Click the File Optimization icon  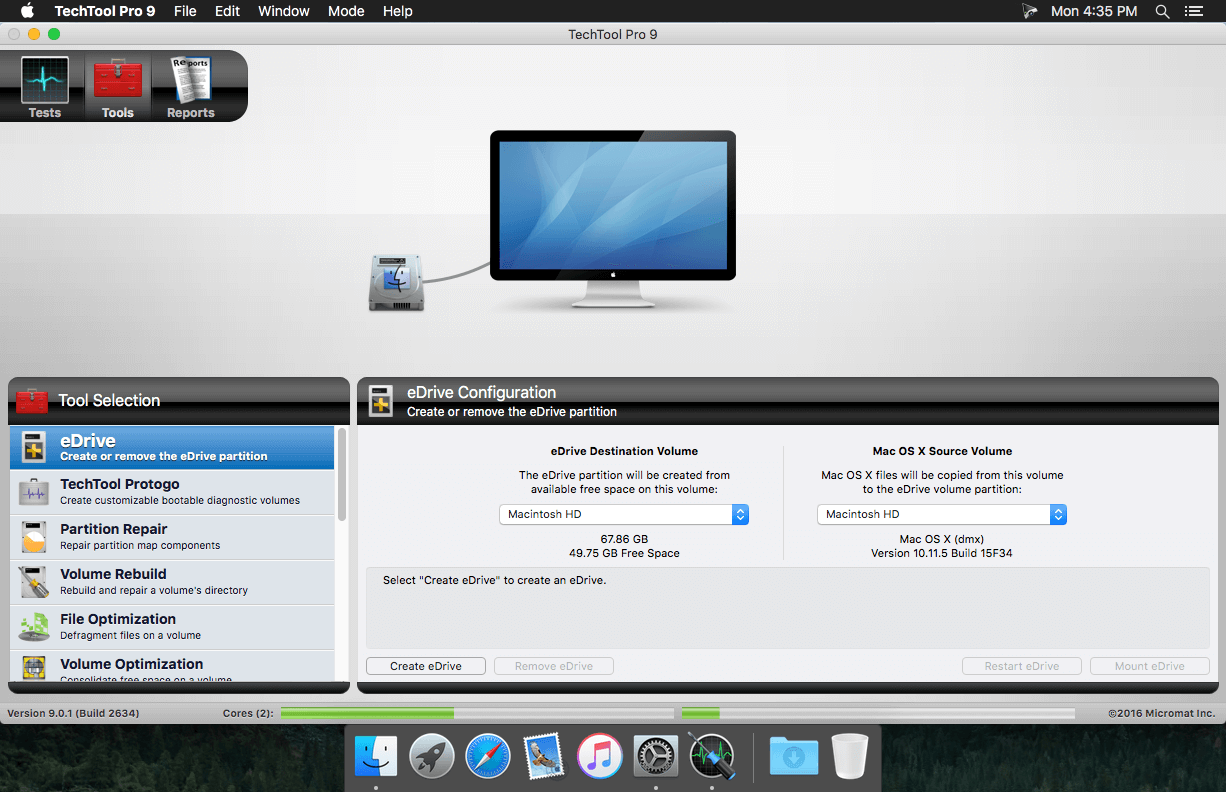point(34,627)
